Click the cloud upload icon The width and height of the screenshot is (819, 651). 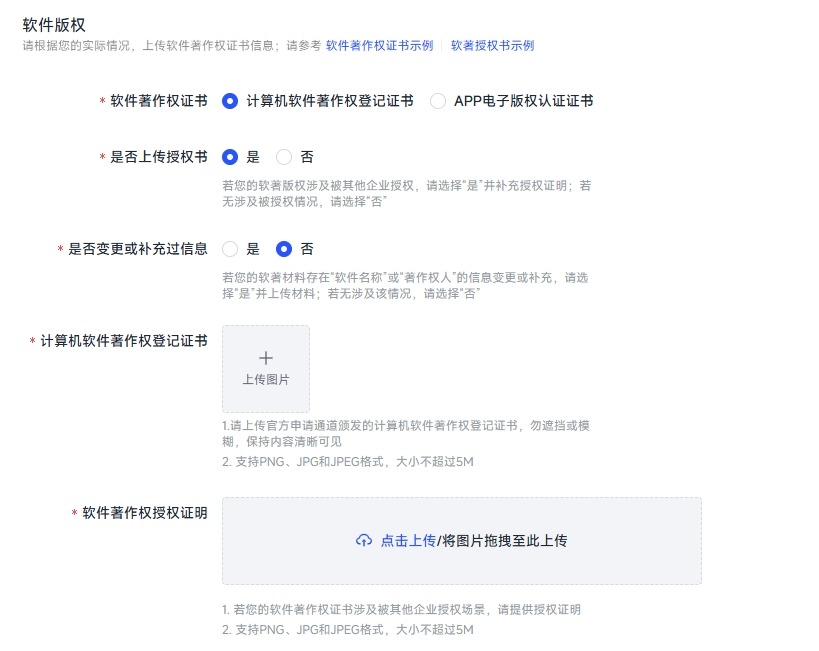click(x=364, y=540)
